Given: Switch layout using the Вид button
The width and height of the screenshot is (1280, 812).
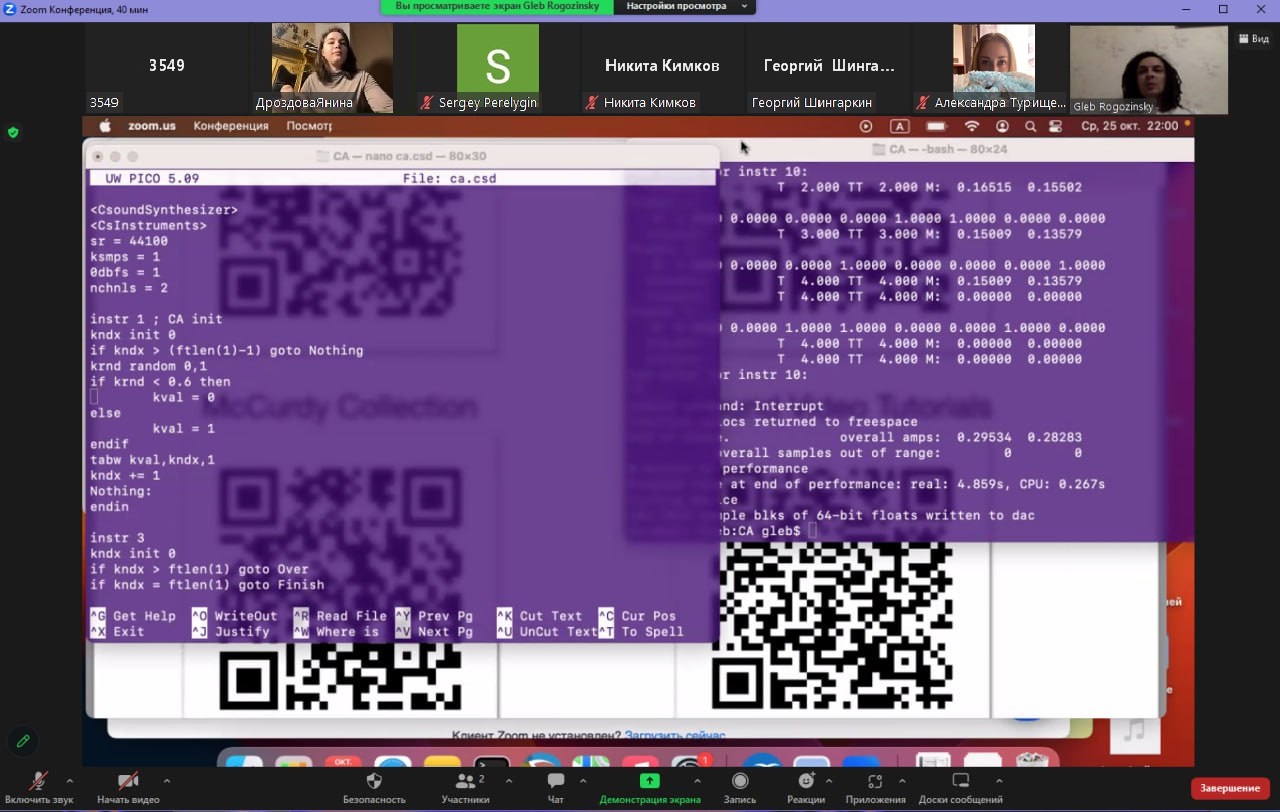Looking at the screenshot, I should pyautogui.click(x=1253, y=39).
